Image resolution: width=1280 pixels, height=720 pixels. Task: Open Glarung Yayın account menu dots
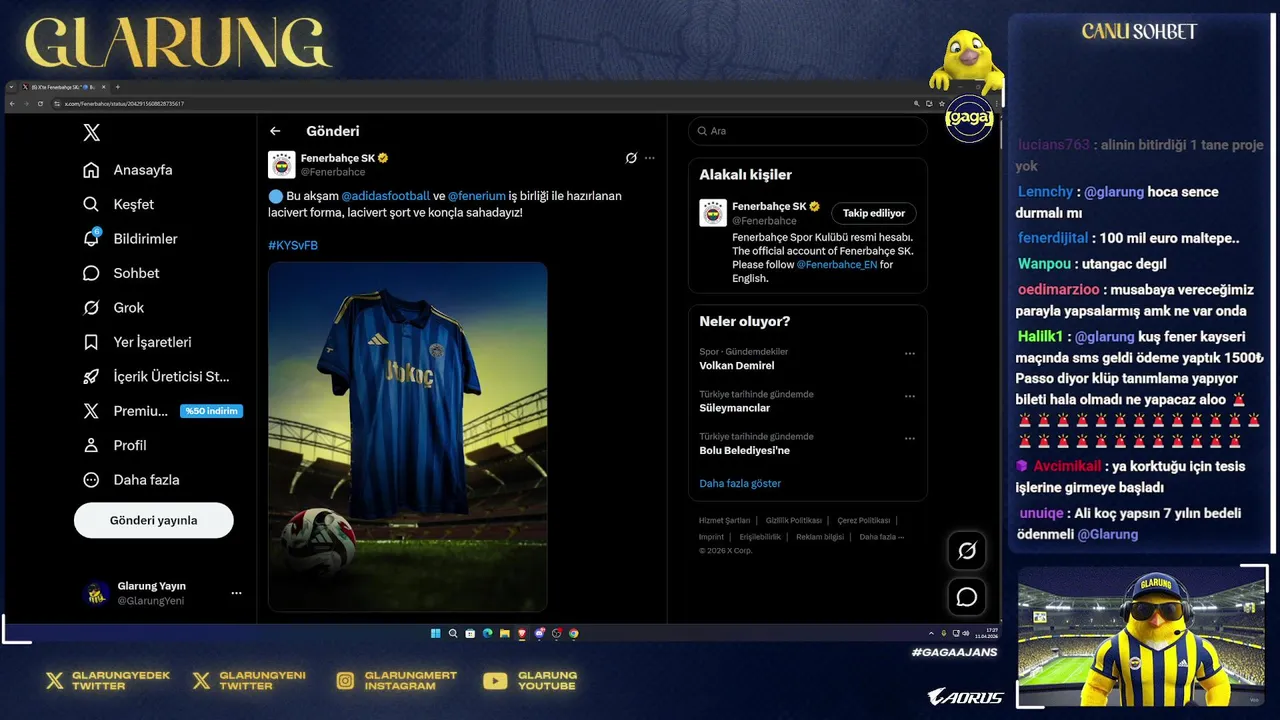236,593
